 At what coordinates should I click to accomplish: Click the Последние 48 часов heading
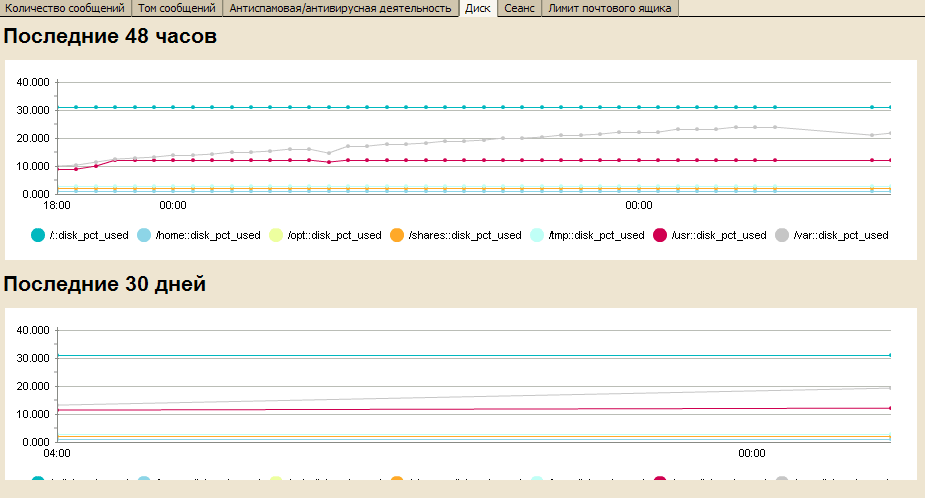[x=111, y=36]
